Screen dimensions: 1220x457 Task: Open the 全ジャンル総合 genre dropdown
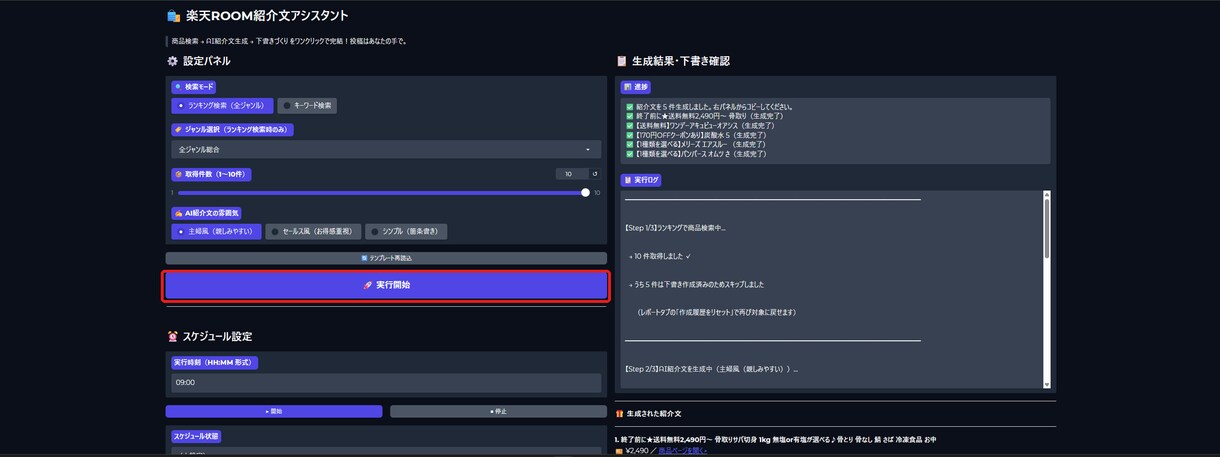(x=386, y=149)
